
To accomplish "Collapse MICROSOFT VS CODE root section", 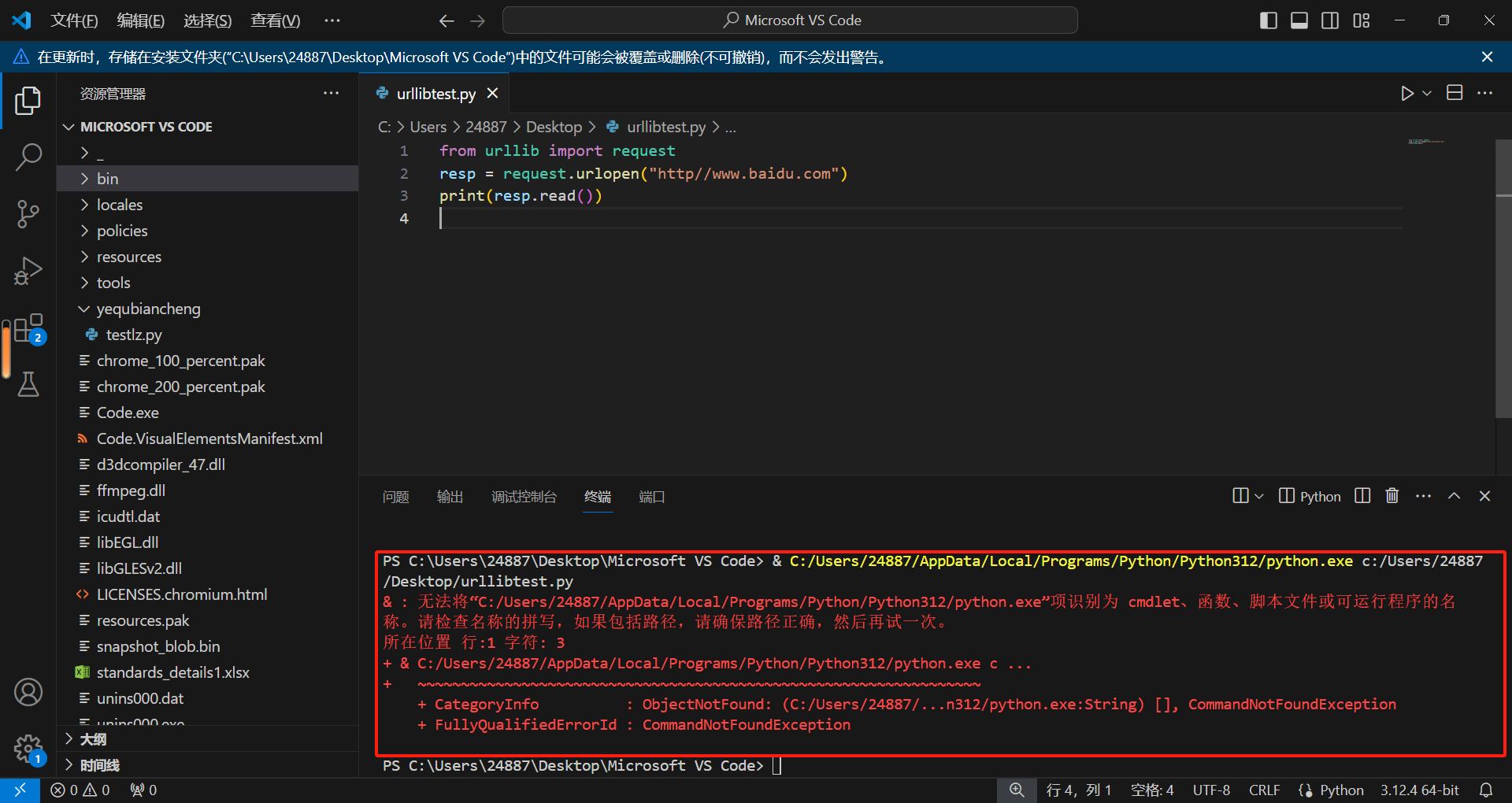I will pos(207,127).
